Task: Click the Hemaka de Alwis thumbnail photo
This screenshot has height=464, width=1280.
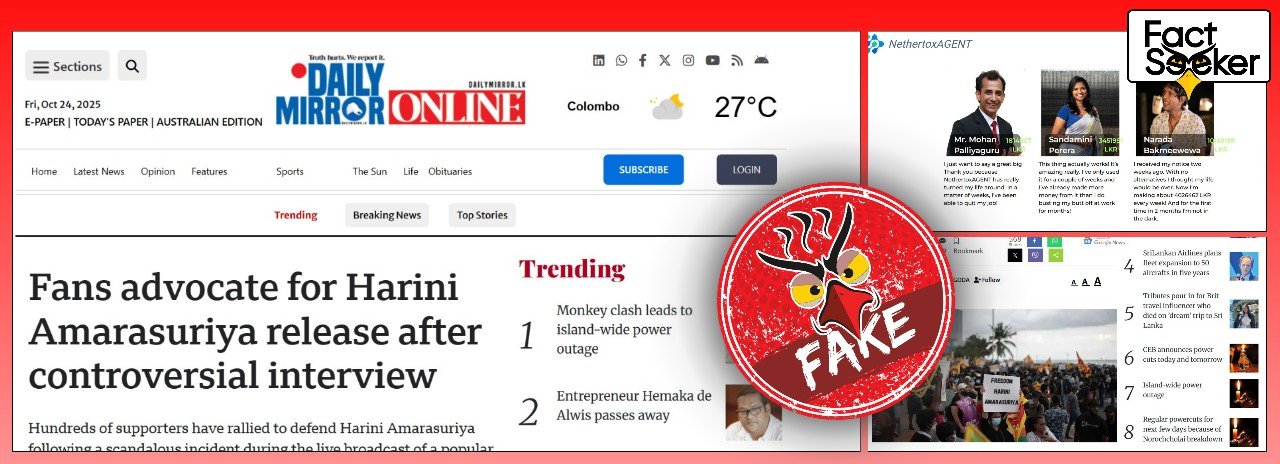Action: (753, 412)
